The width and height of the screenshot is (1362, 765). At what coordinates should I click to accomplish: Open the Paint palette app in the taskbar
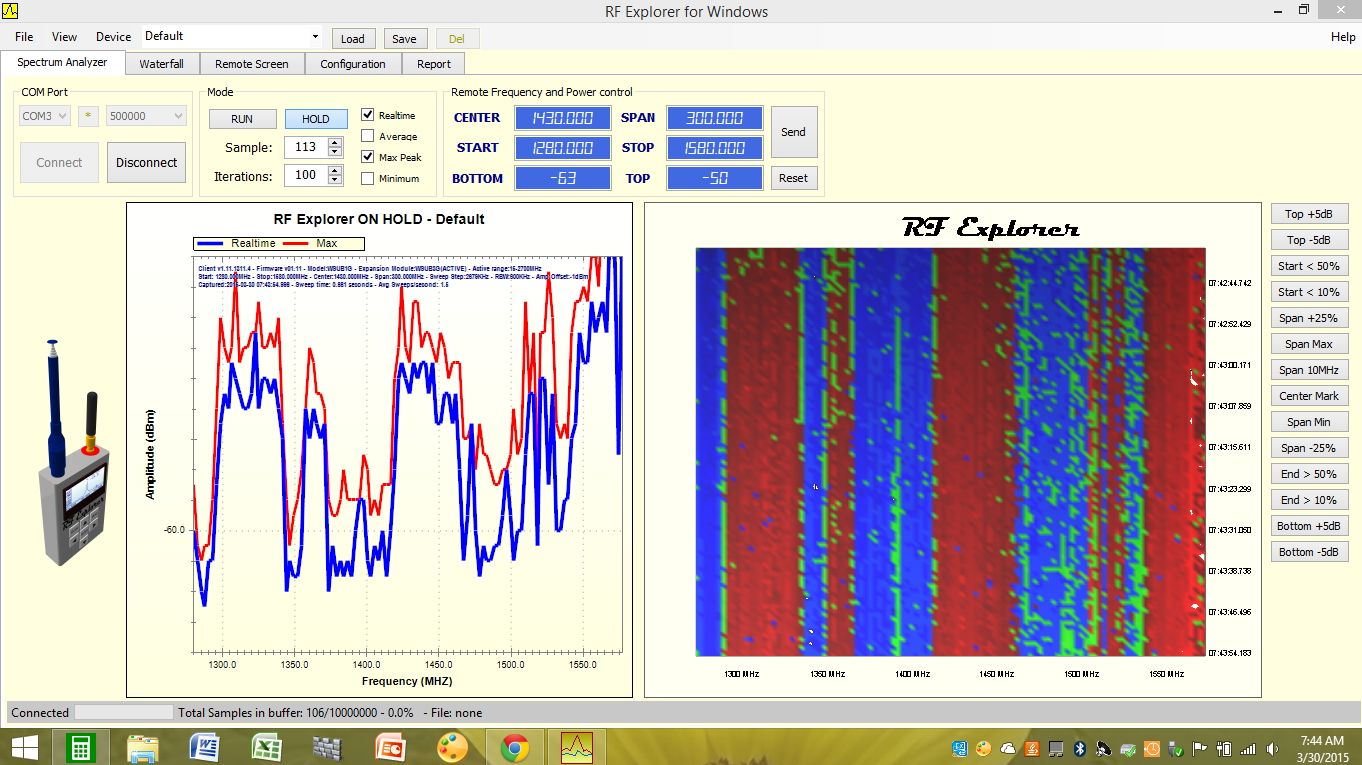point(452,747)
